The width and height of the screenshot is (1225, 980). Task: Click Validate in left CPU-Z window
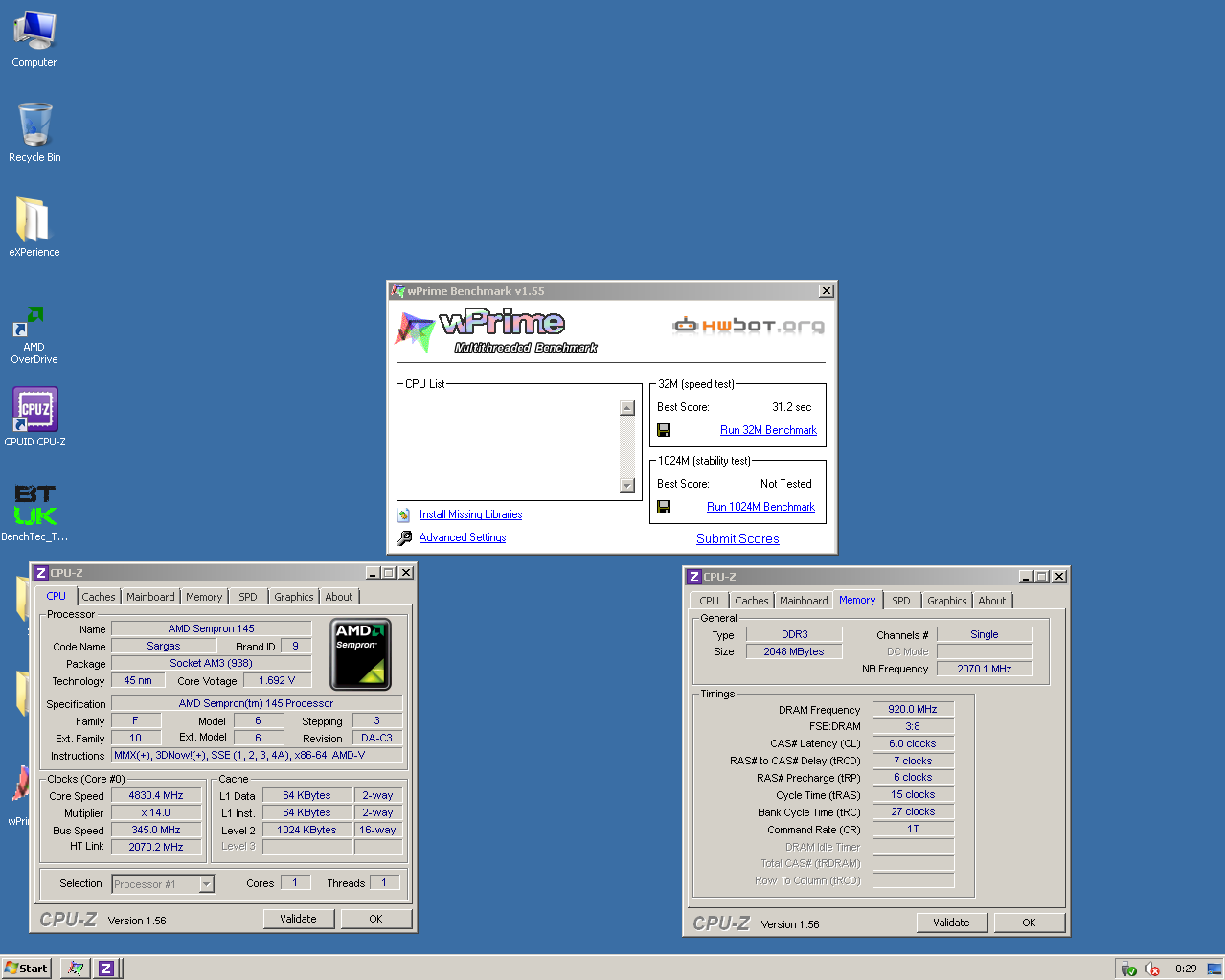(298, 919)
